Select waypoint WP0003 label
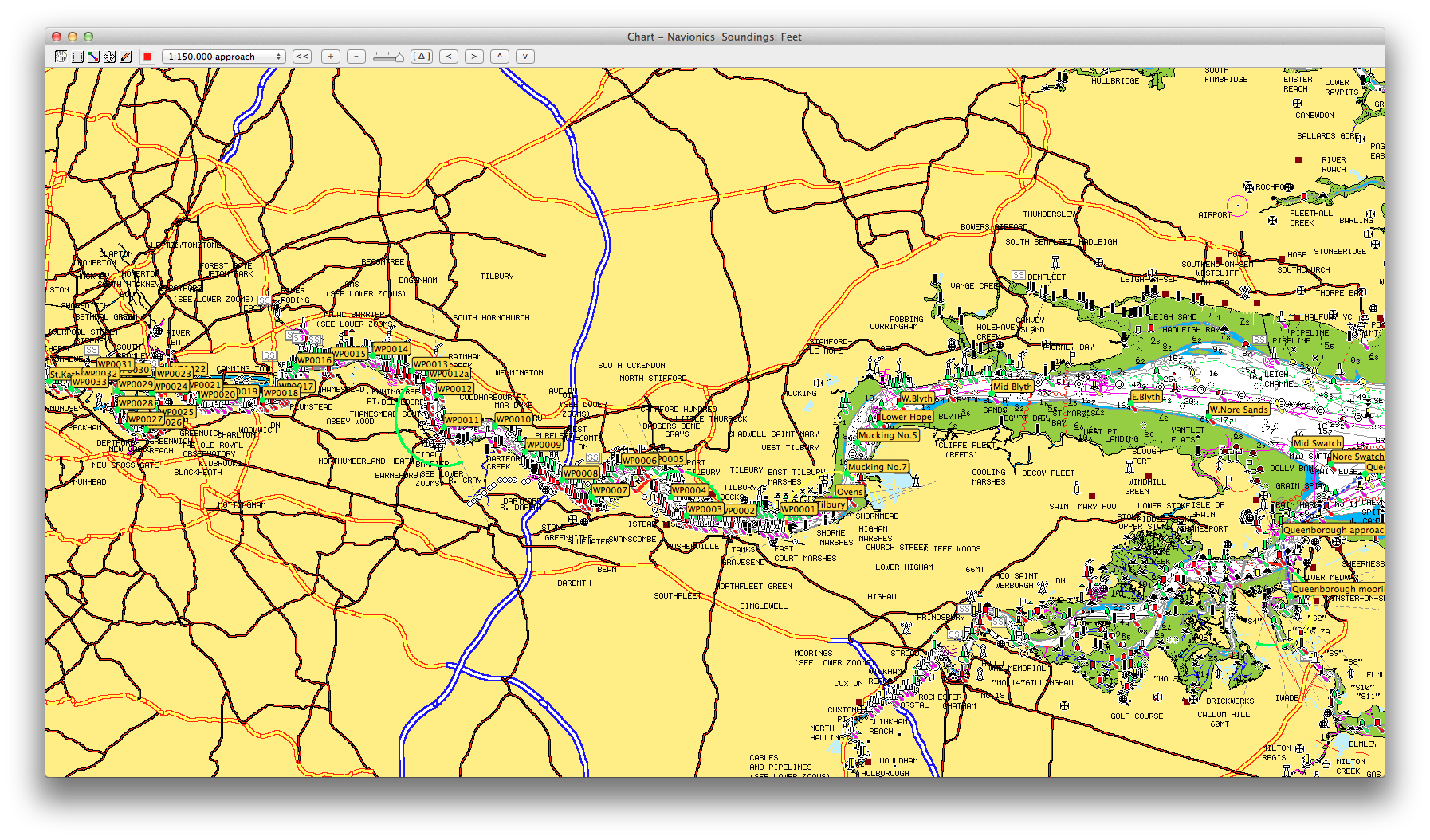The image size is (1430, 840). click(705, 509)
